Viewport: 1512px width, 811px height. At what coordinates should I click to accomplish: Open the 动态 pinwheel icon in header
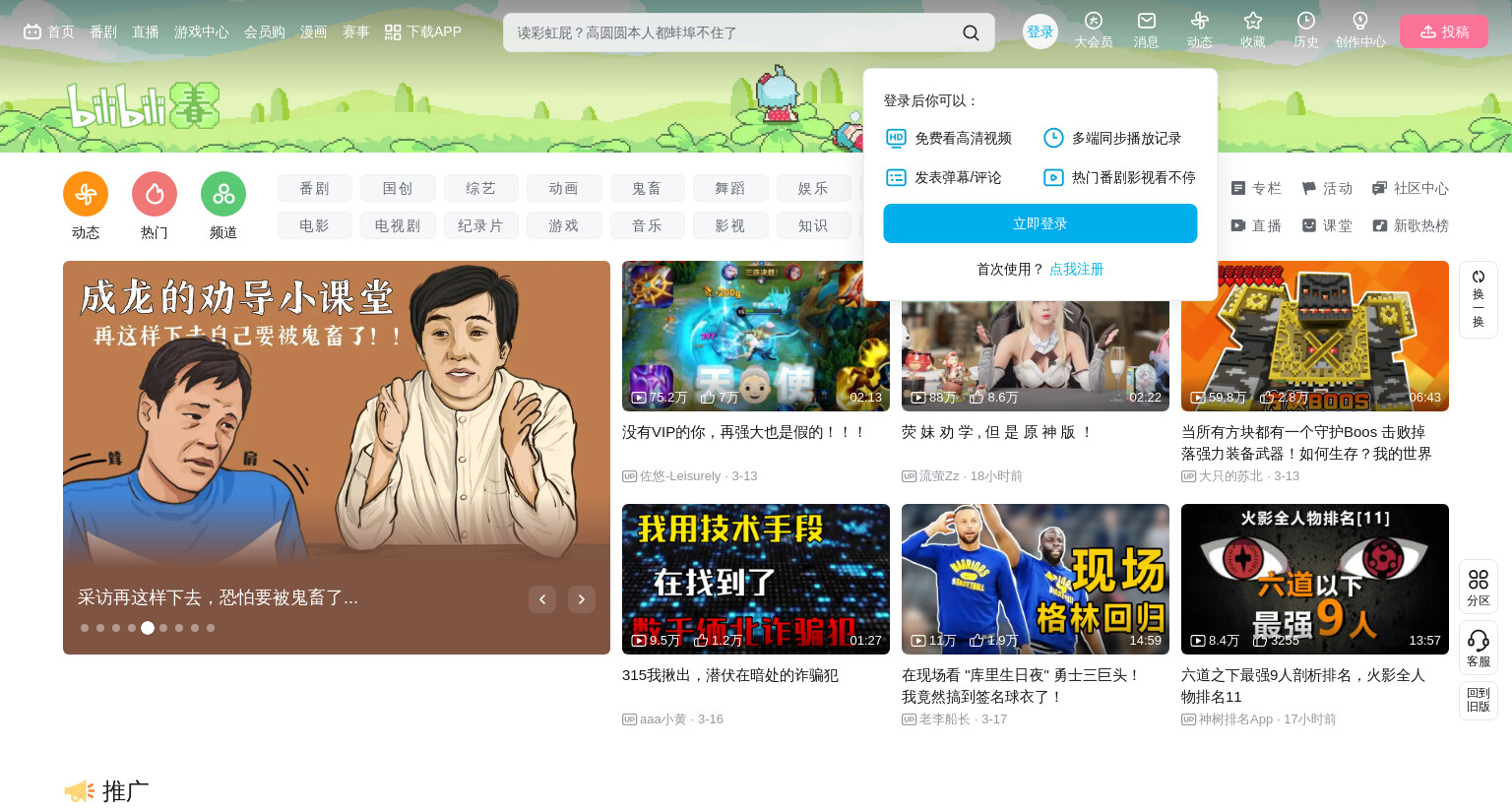(1199, 21)
